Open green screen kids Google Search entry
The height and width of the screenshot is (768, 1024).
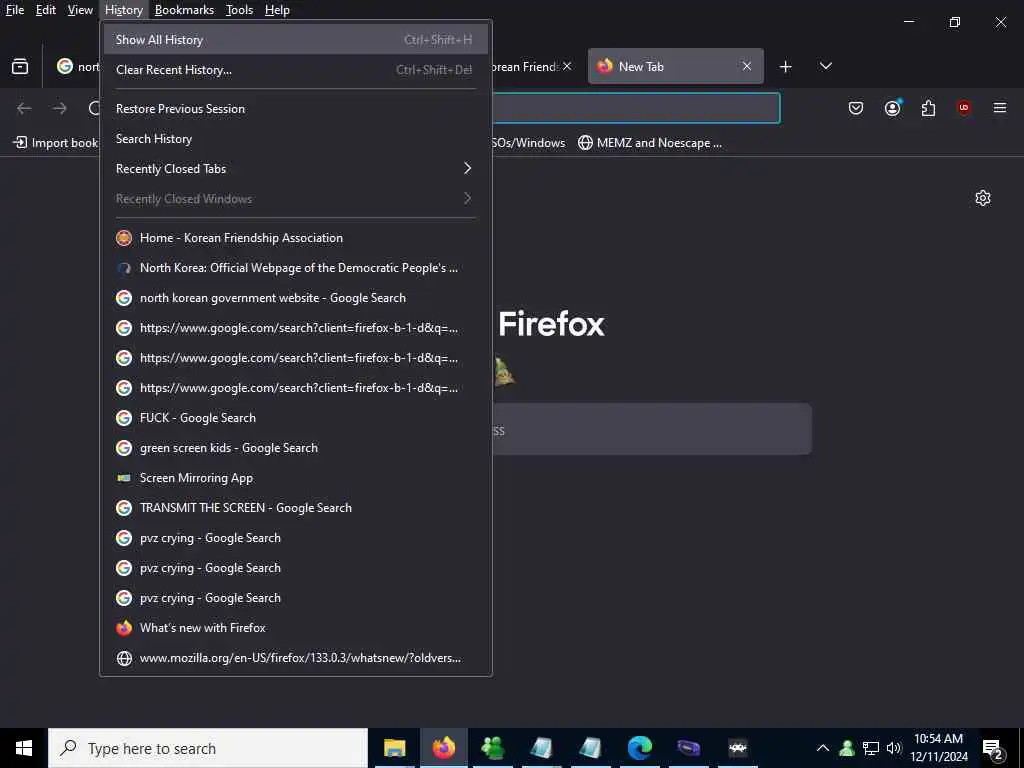coord(295,448)
